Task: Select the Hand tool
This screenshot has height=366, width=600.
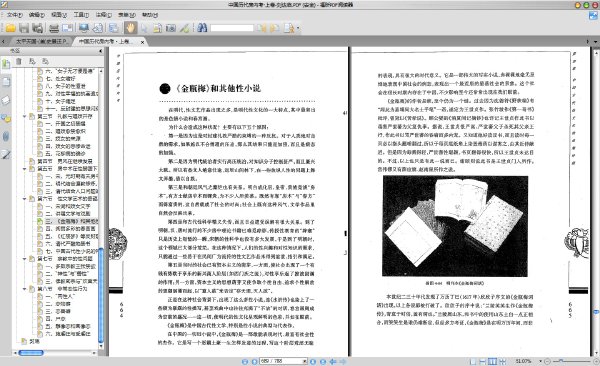Action: click(x=130, y=28)
